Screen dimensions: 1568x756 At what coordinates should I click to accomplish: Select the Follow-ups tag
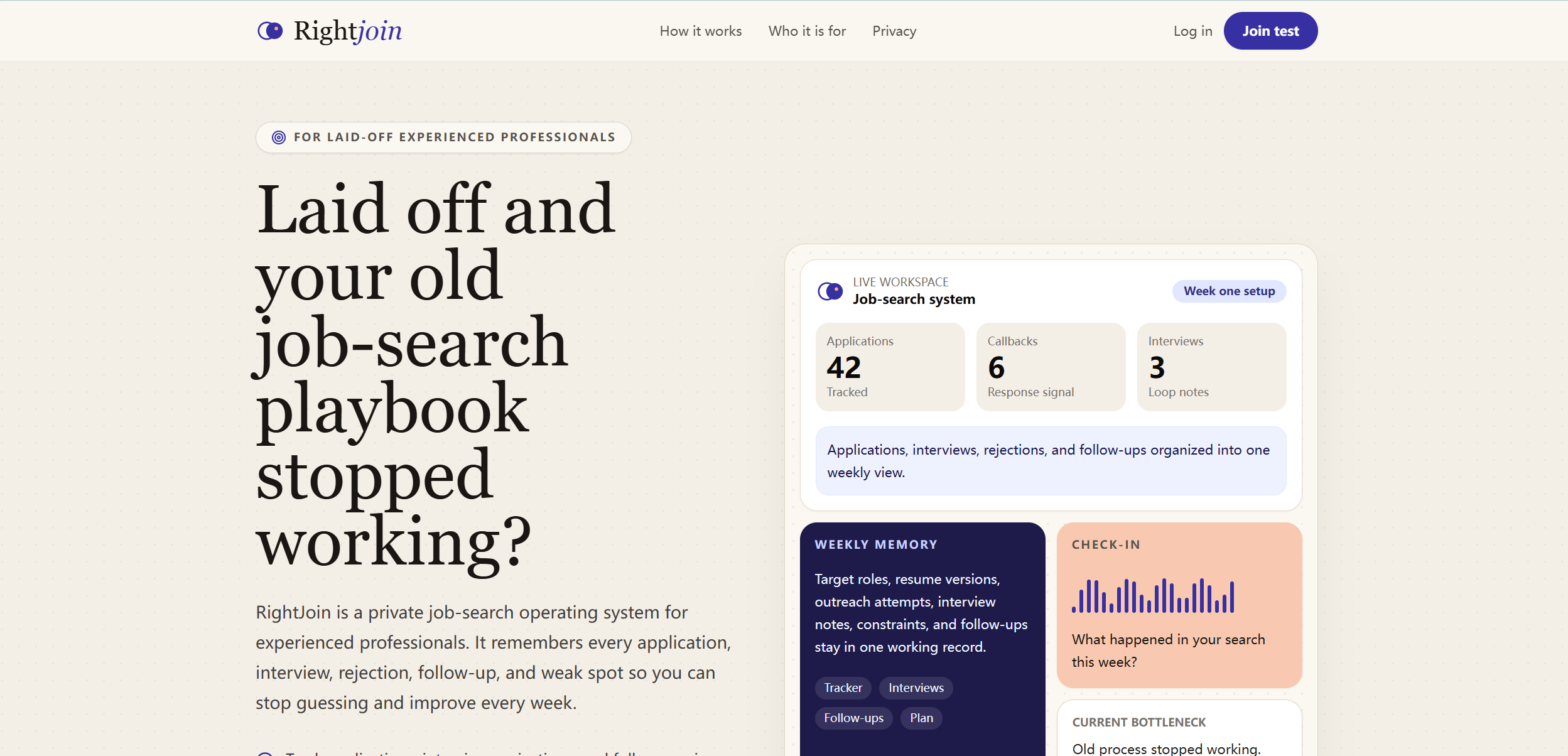pyautogui.click(x=854, y=718)
